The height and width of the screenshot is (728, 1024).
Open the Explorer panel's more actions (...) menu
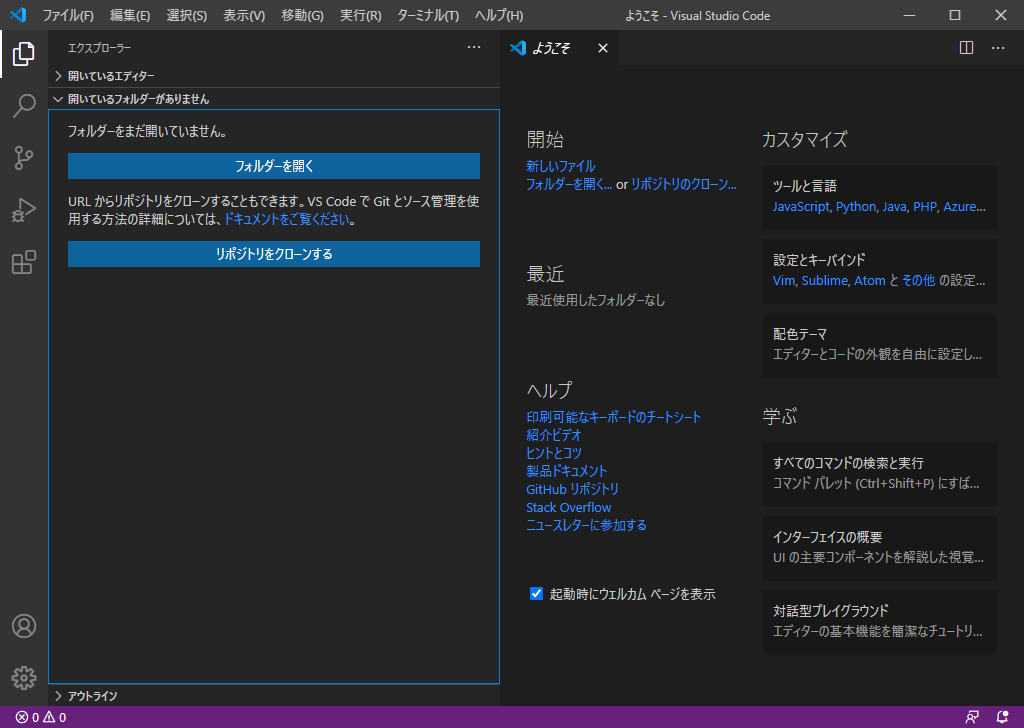pyautogui.click(x=473, y=47)
